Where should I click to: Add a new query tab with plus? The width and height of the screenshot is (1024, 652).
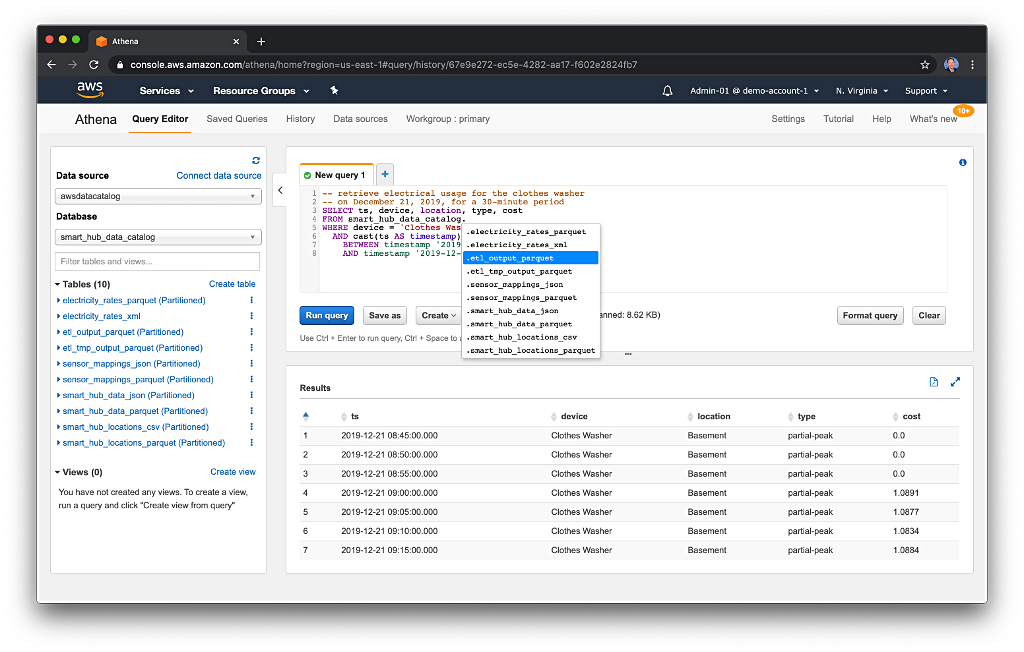pyautogui.click(x=385, y=174)
